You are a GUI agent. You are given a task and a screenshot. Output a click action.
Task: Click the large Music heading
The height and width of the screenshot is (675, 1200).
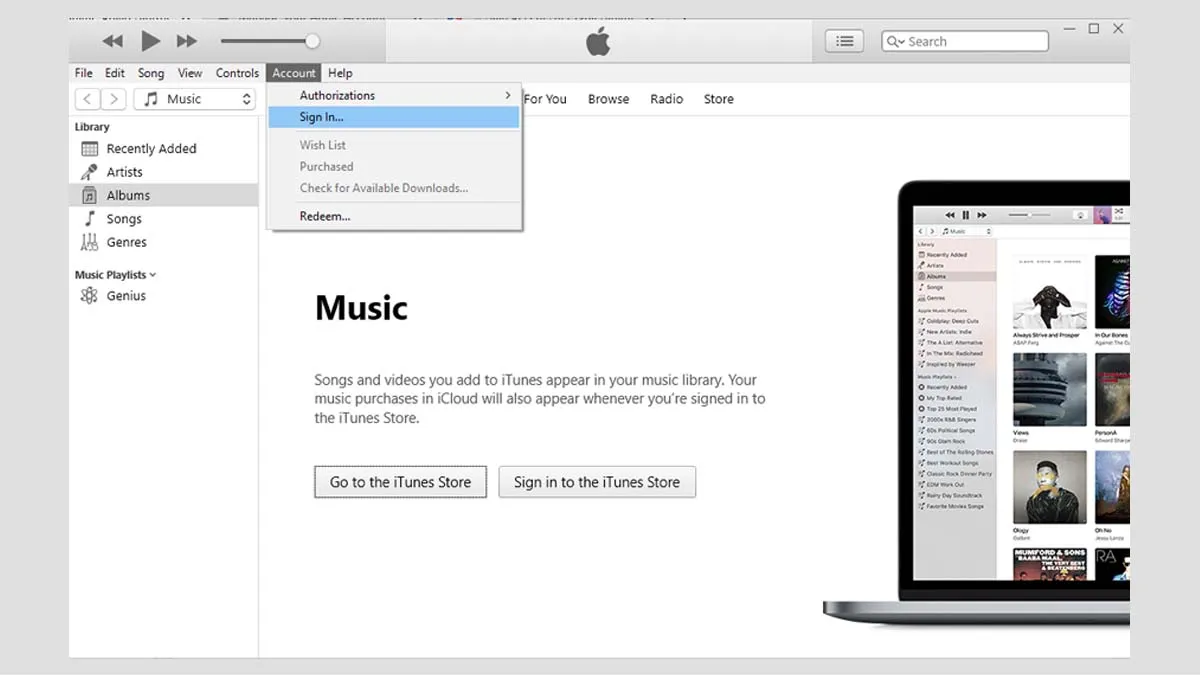point(361,308)
